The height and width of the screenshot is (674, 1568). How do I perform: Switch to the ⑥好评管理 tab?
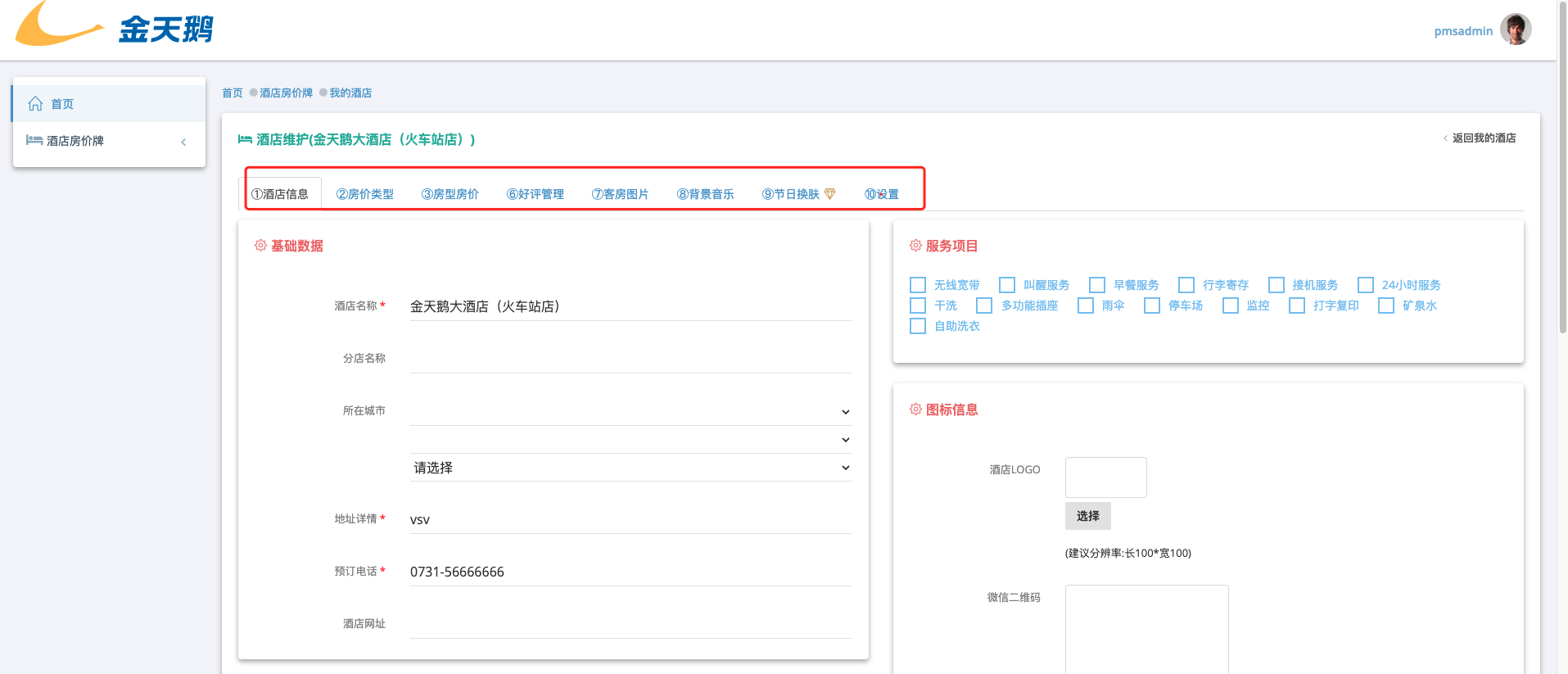click(535, 194)
